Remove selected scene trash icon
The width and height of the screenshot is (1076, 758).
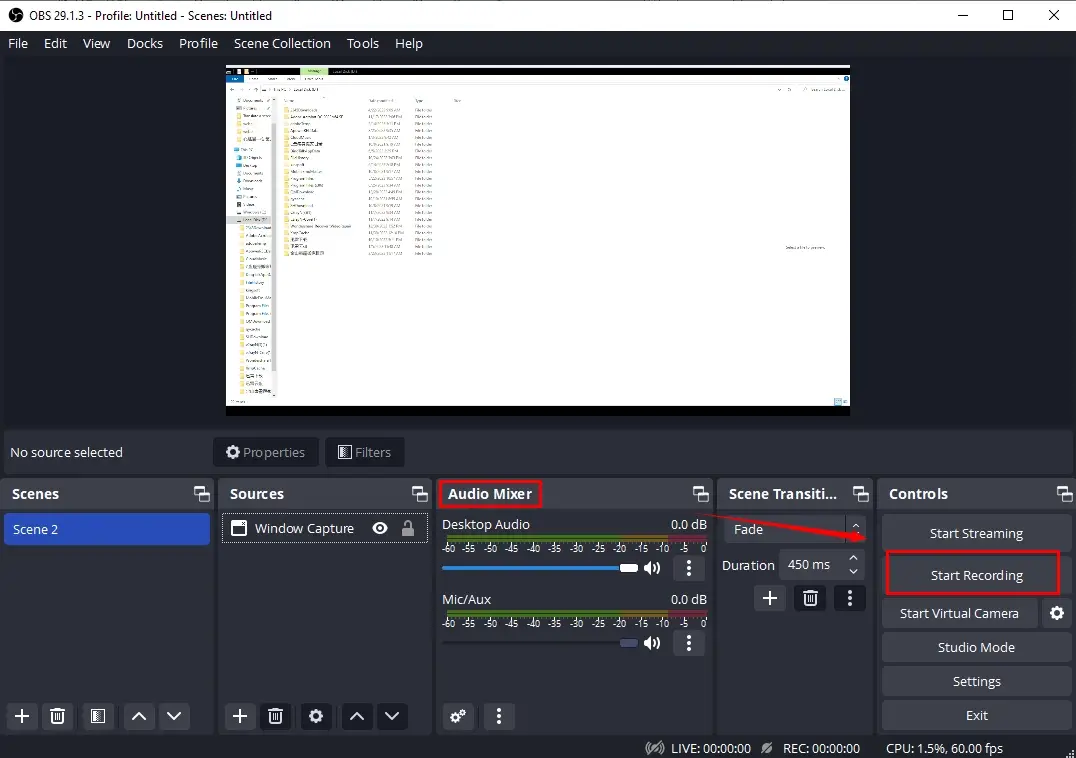pyautogui.click(x=58, y=716)
